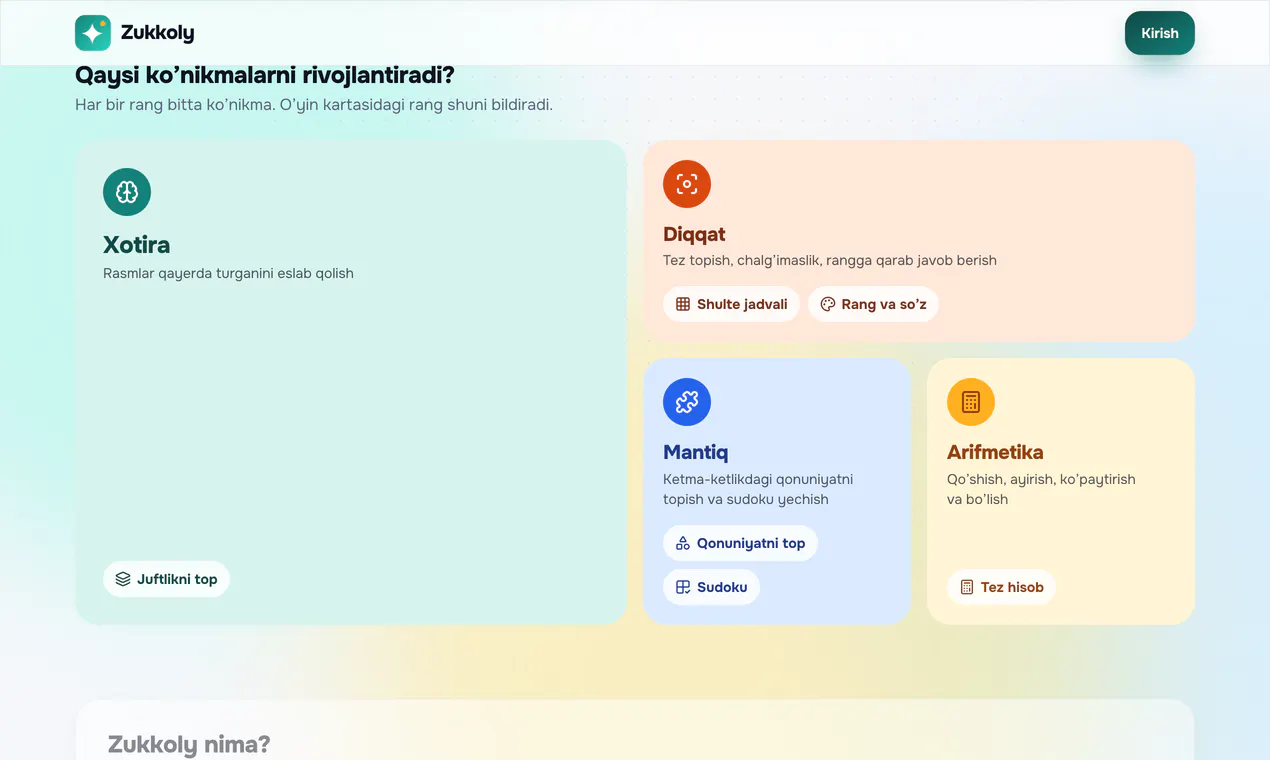The image size is (1270, 760).
Task: Click the grid icon in Sudoku chip
Action: pos(683,587)
